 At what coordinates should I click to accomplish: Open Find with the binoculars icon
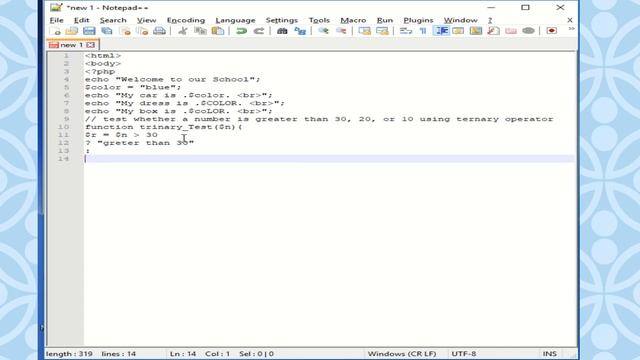(282, 31)
